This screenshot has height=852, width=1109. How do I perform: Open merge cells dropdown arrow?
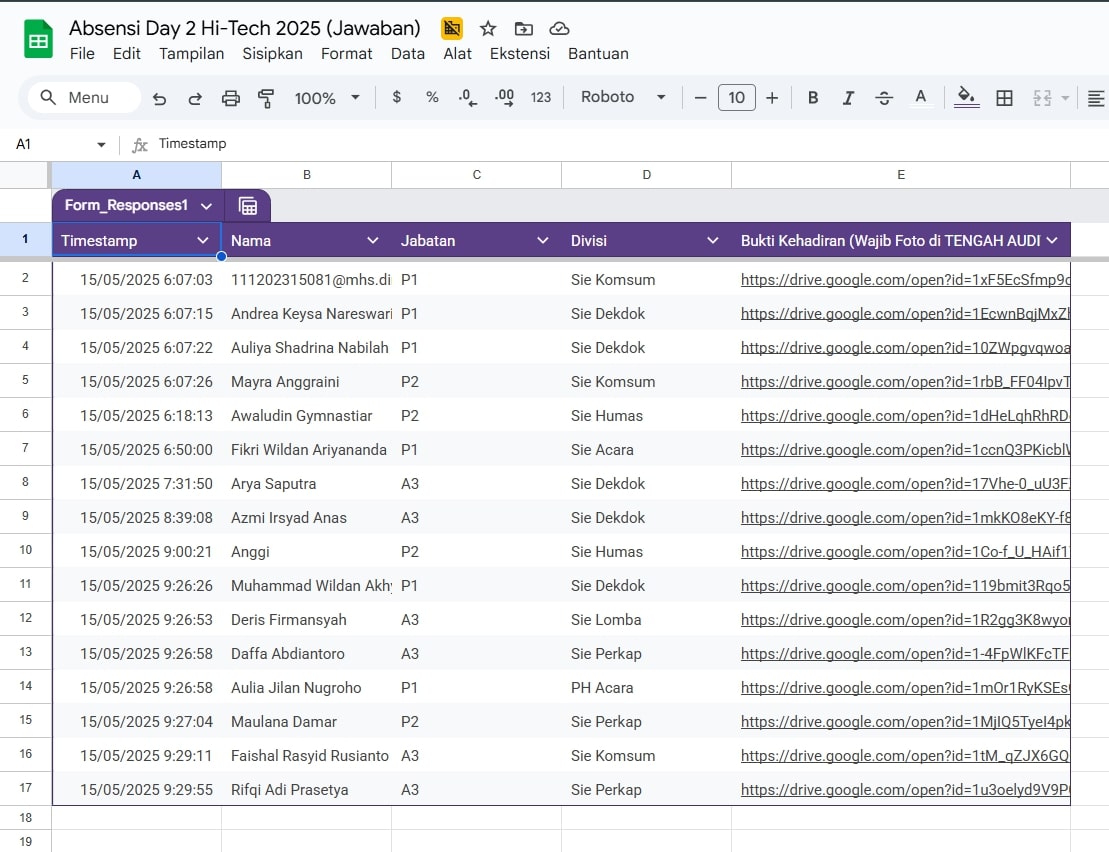(x=1065, y=98)
